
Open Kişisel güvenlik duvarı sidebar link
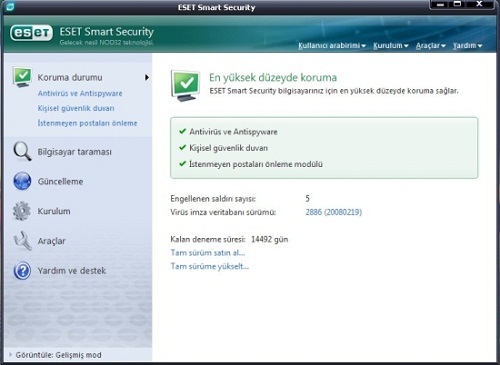point(76,108)
